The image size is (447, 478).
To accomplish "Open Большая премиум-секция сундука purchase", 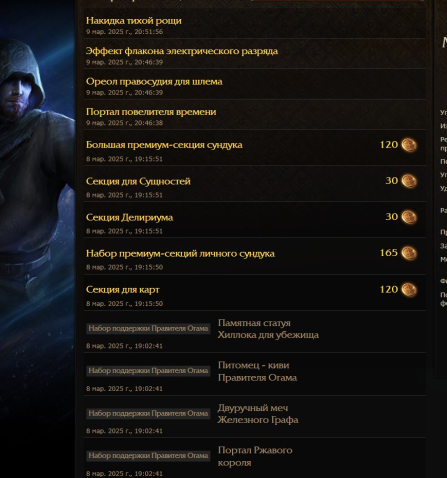I will 164,145.
